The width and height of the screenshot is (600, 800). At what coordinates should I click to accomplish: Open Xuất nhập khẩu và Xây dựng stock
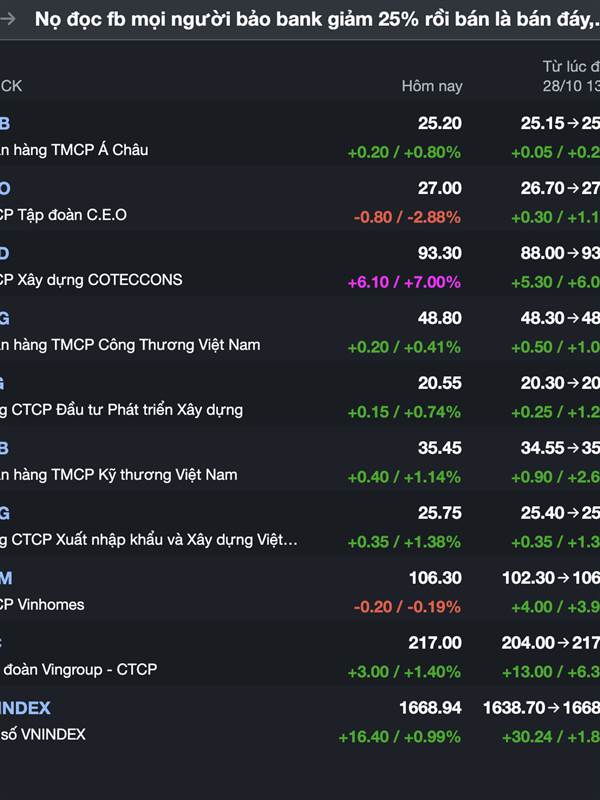[150, 540]
